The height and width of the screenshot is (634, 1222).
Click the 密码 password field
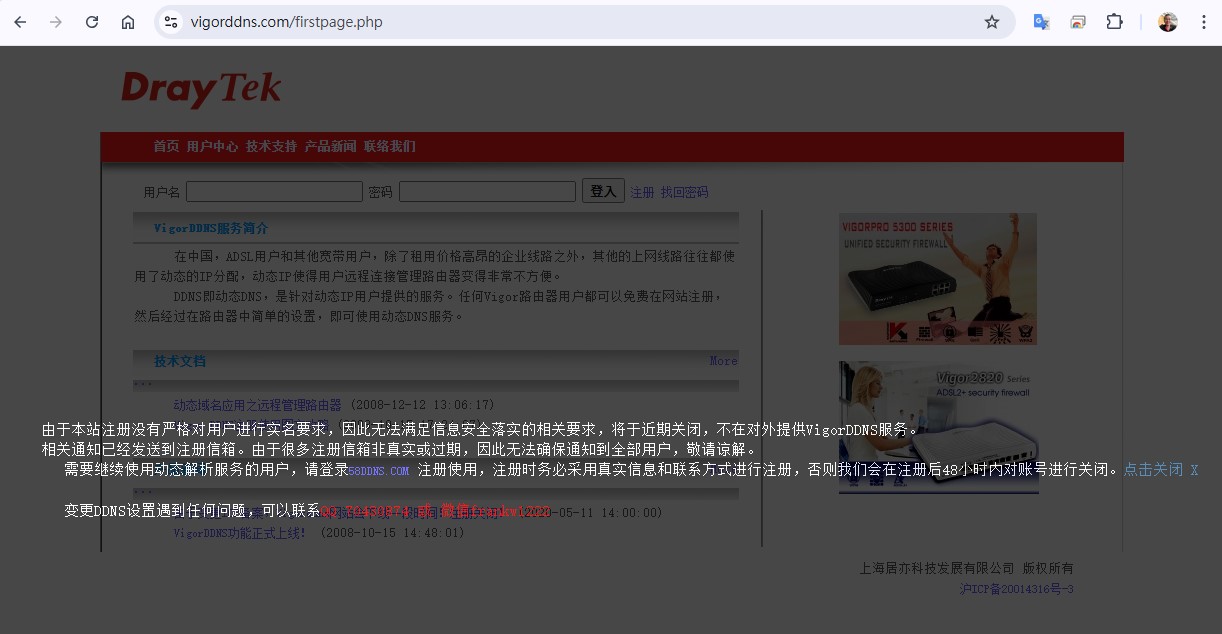click(487, 191)
